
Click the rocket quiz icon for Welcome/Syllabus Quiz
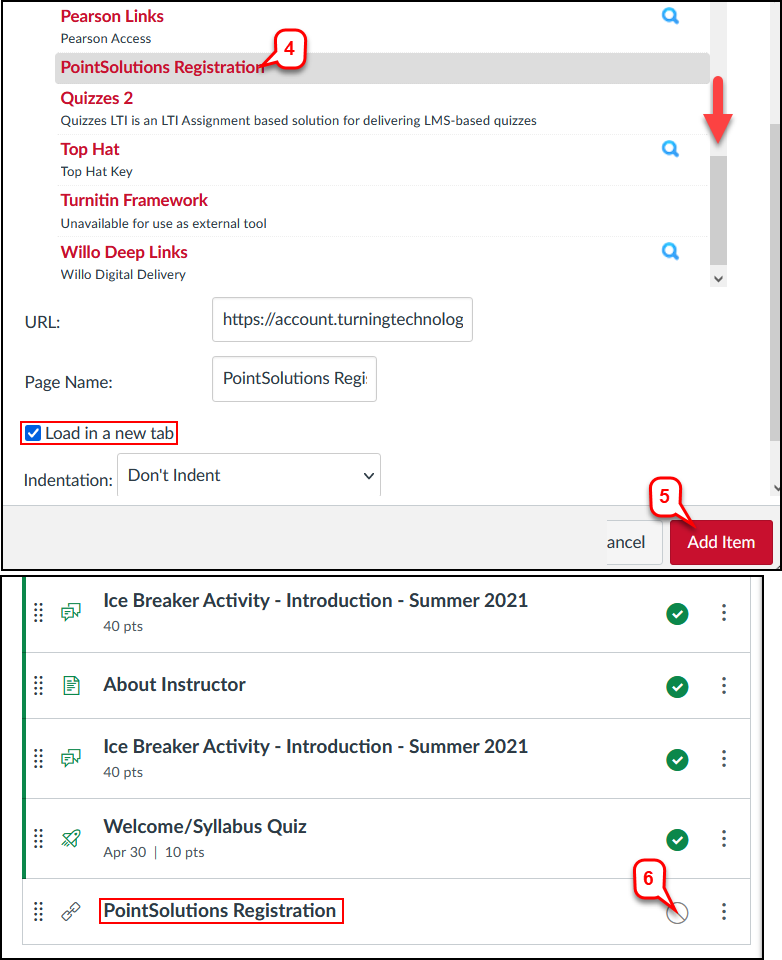(x=70, y=838)
